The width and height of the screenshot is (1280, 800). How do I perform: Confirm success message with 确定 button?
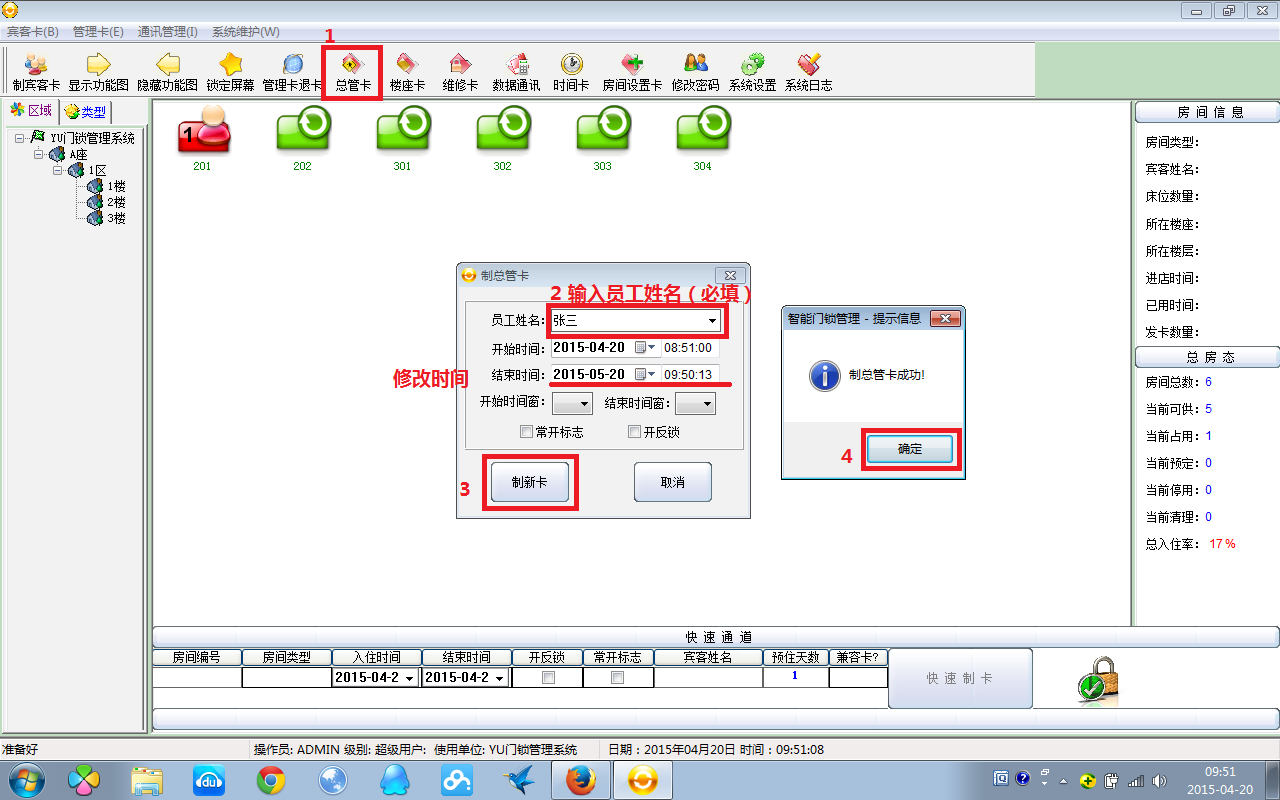click(910, 450)
